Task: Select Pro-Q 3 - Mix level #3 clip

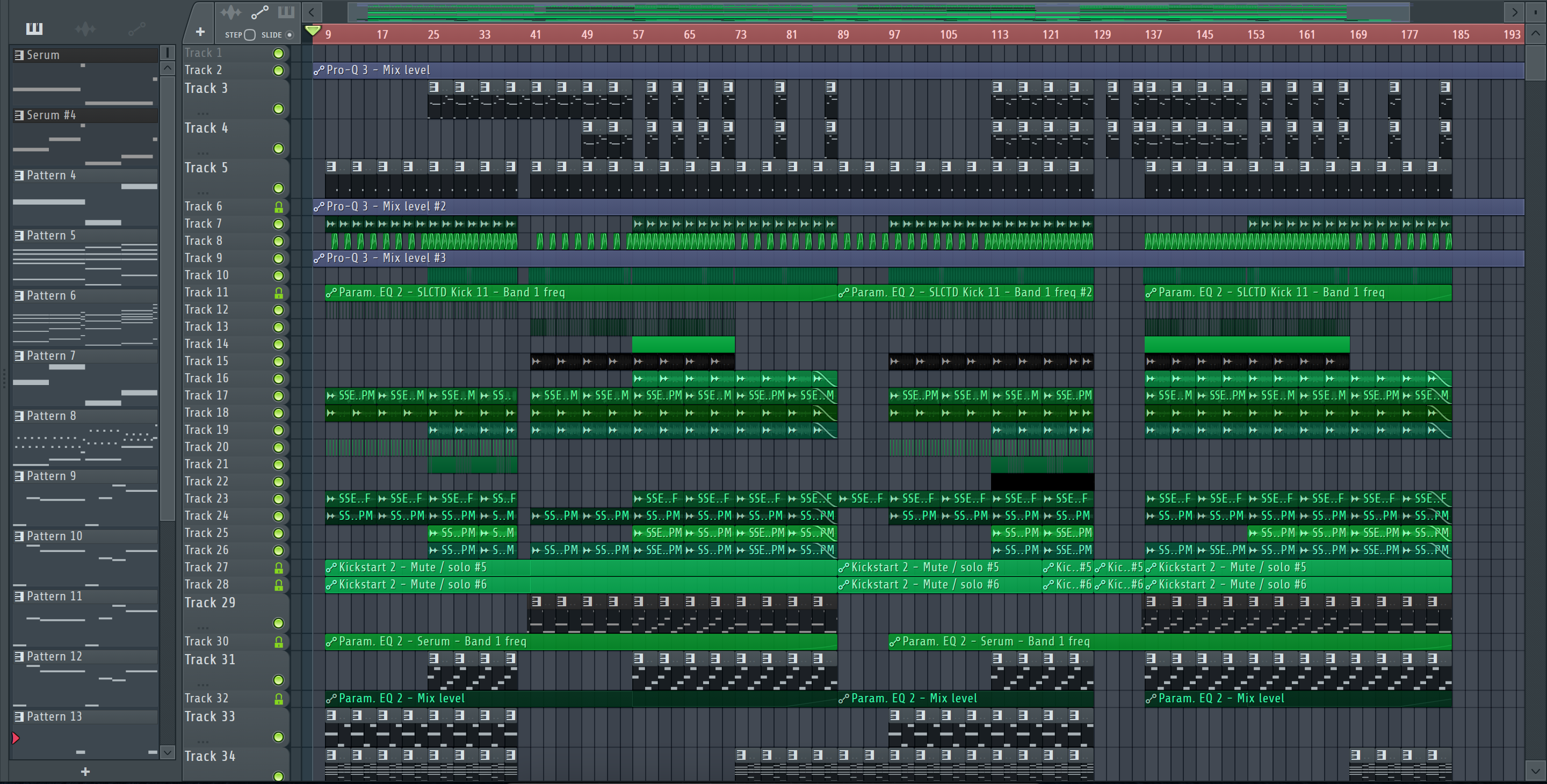Action: click(918, 259)
